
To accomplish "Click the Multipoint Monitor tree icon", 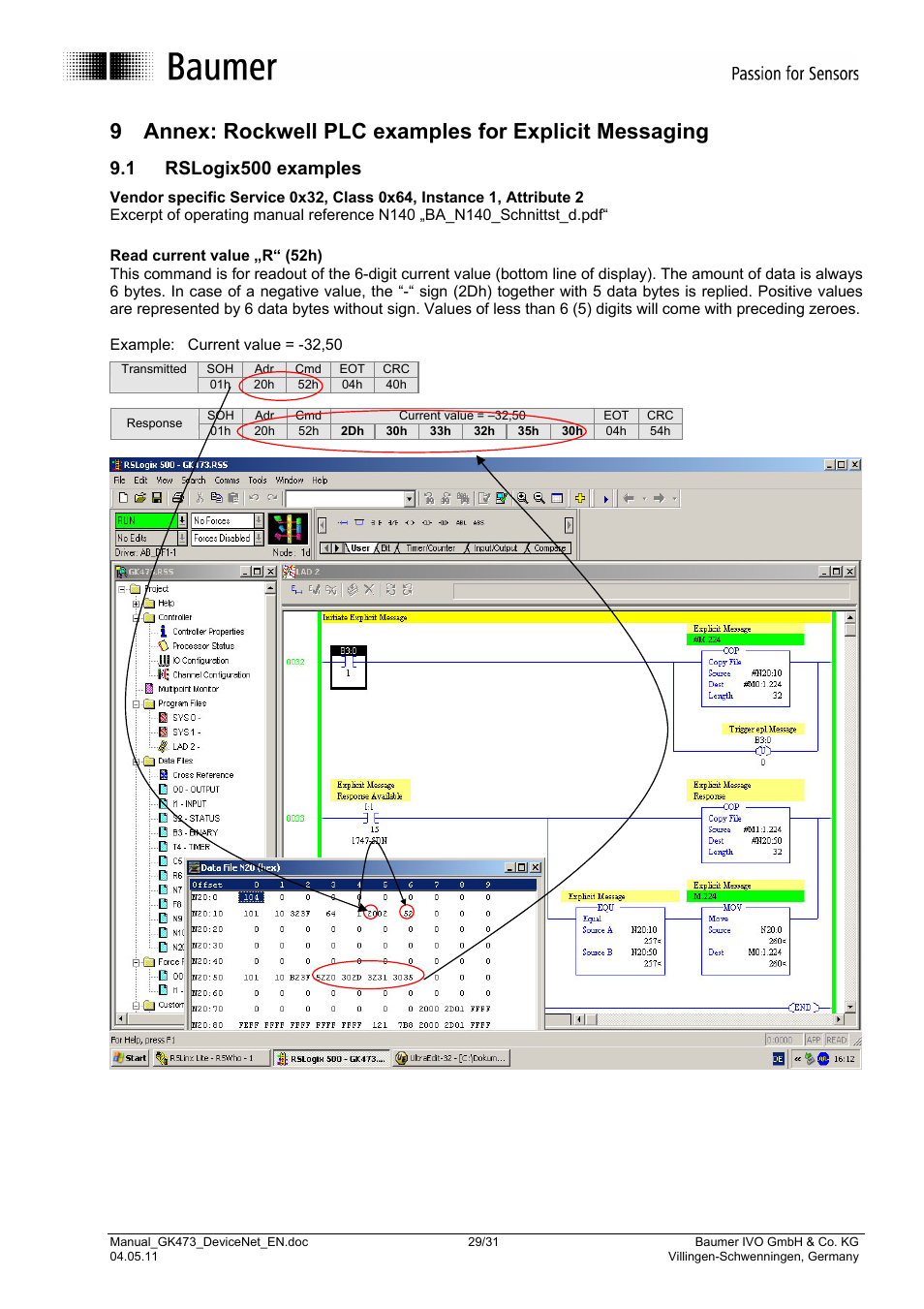I will [x=149, y=689].
